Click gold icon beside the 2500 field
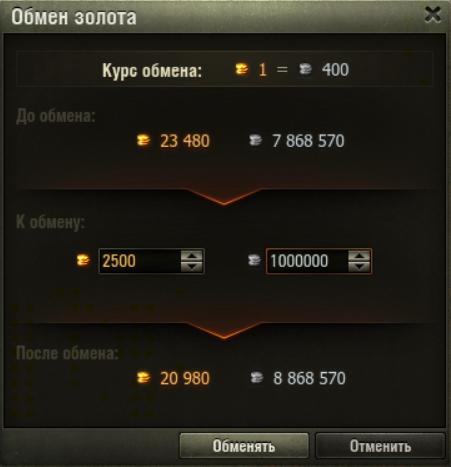Image resolution: width=451 pixels, height=467 pixels. click(x=83, y=260)
